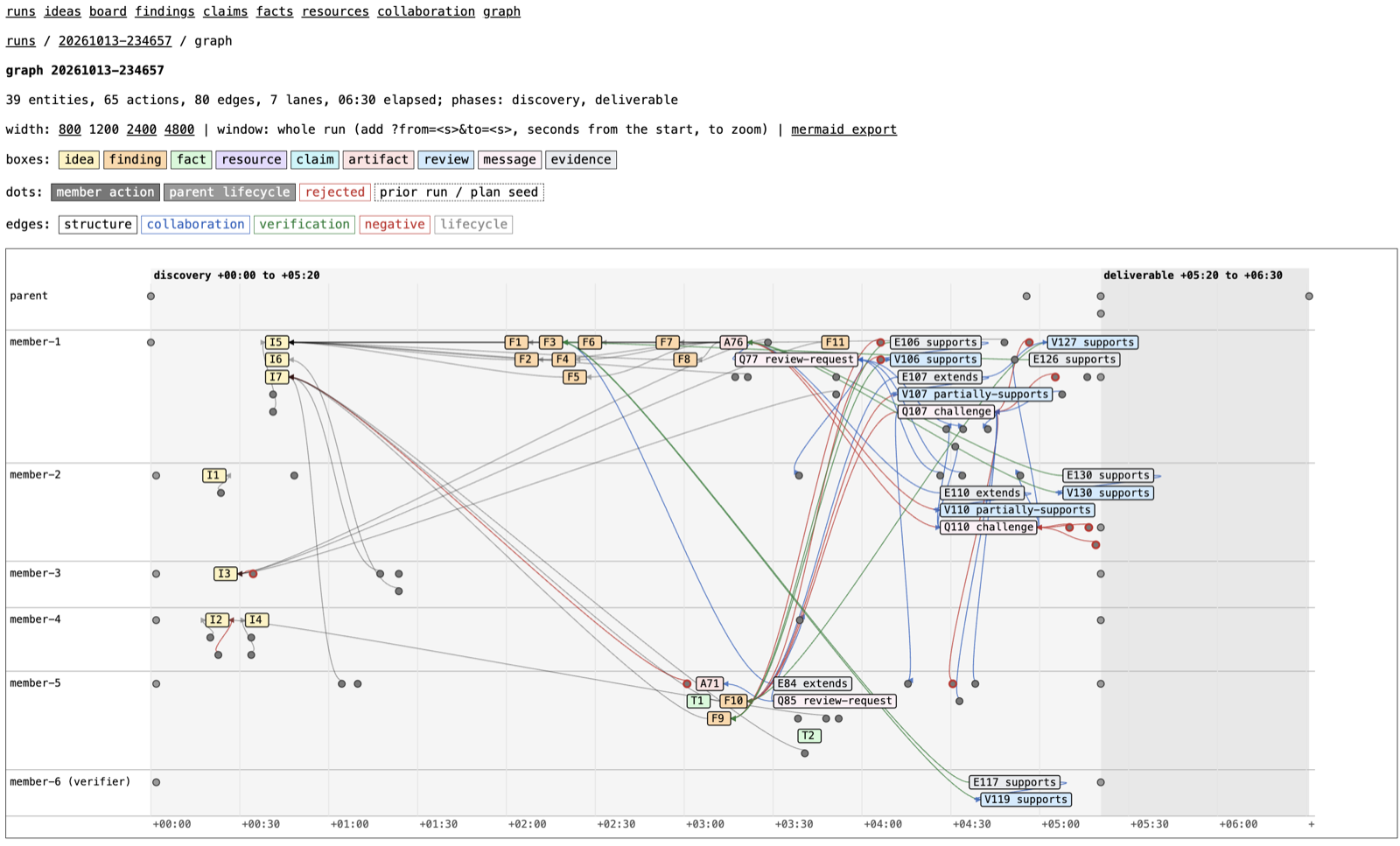Open the V106 supports review node
This screenshot has width=1400, height=846.
tap(935, 360)
